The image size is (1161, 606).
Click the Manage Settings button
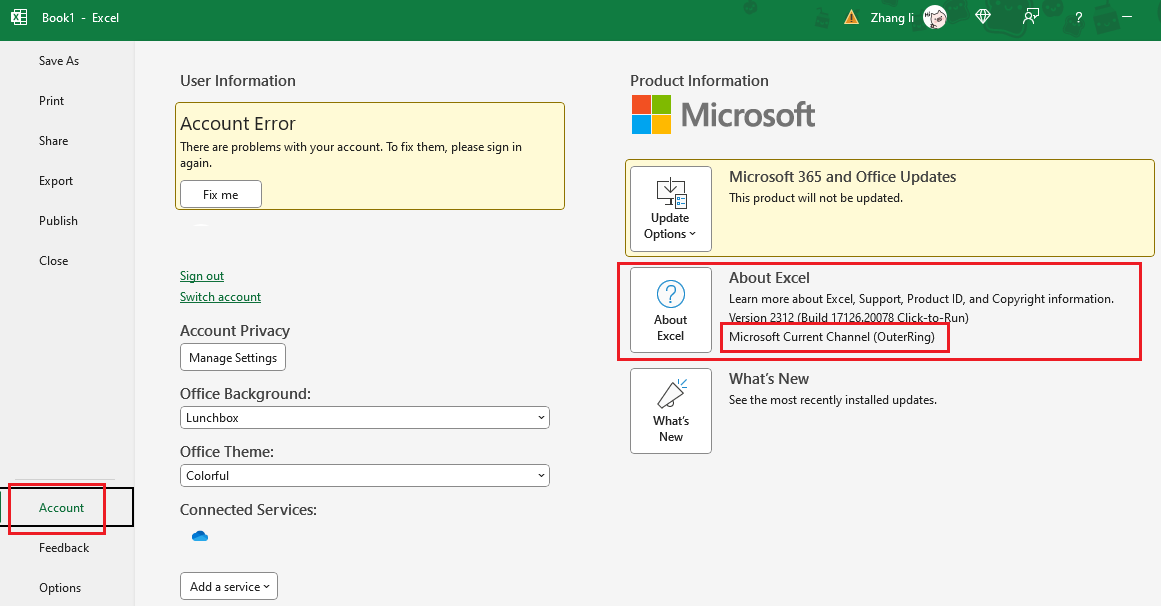tap(232, 357)
